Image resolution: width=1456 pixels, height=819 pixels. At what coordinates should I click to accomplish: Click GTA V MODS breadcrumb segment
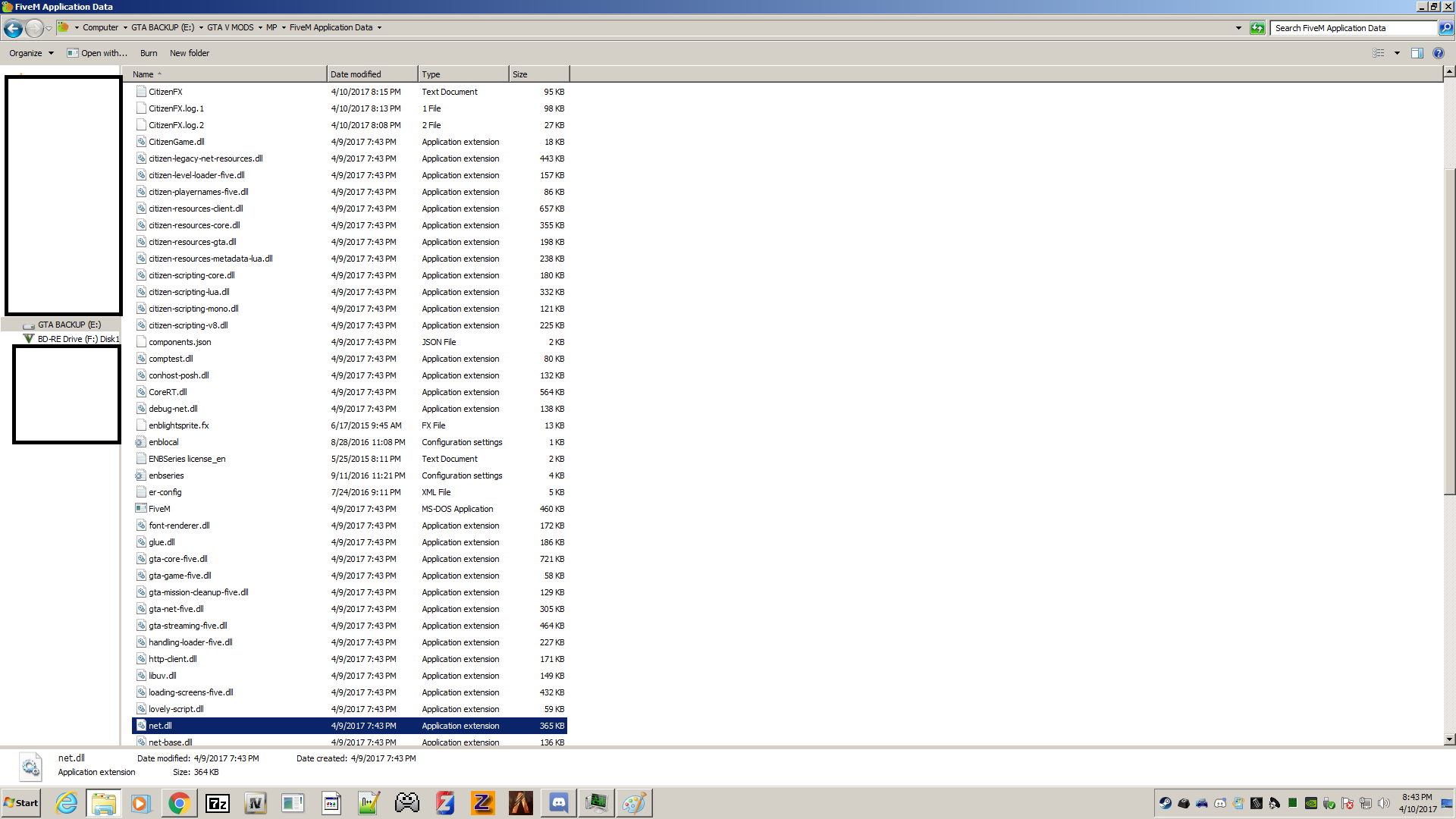(x=231, y=28)
